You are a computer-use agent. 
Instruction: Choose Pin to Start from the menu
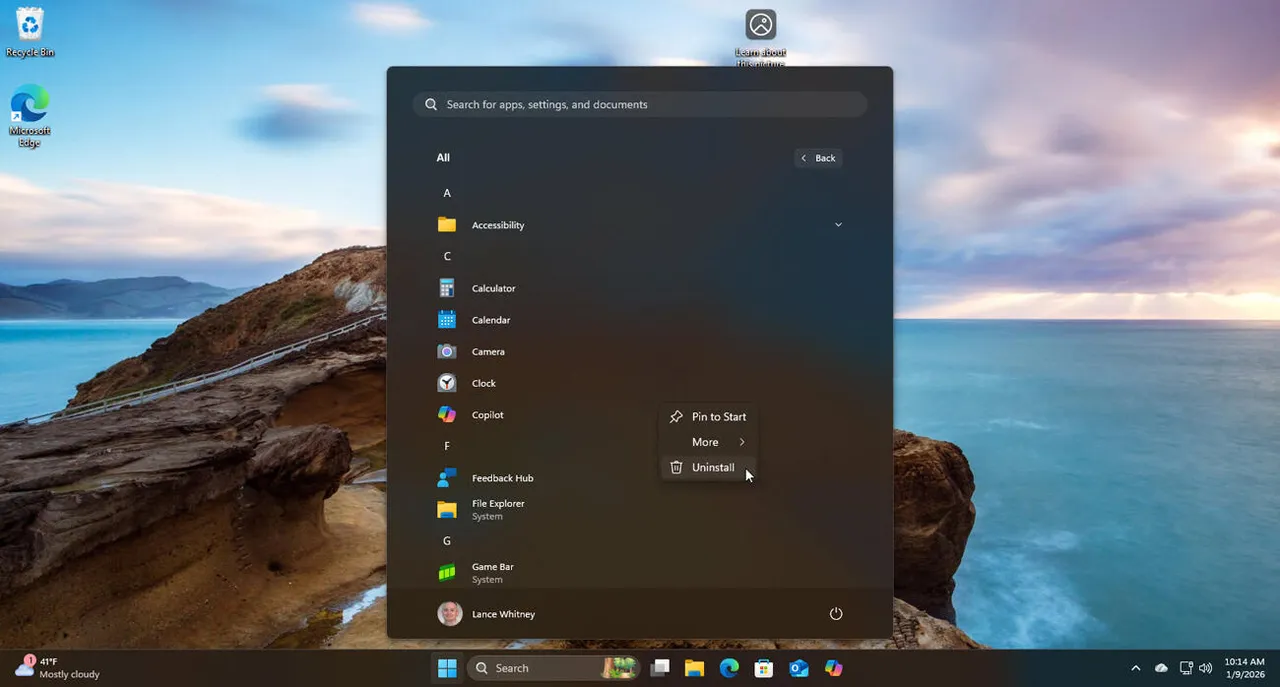(719, 417)
